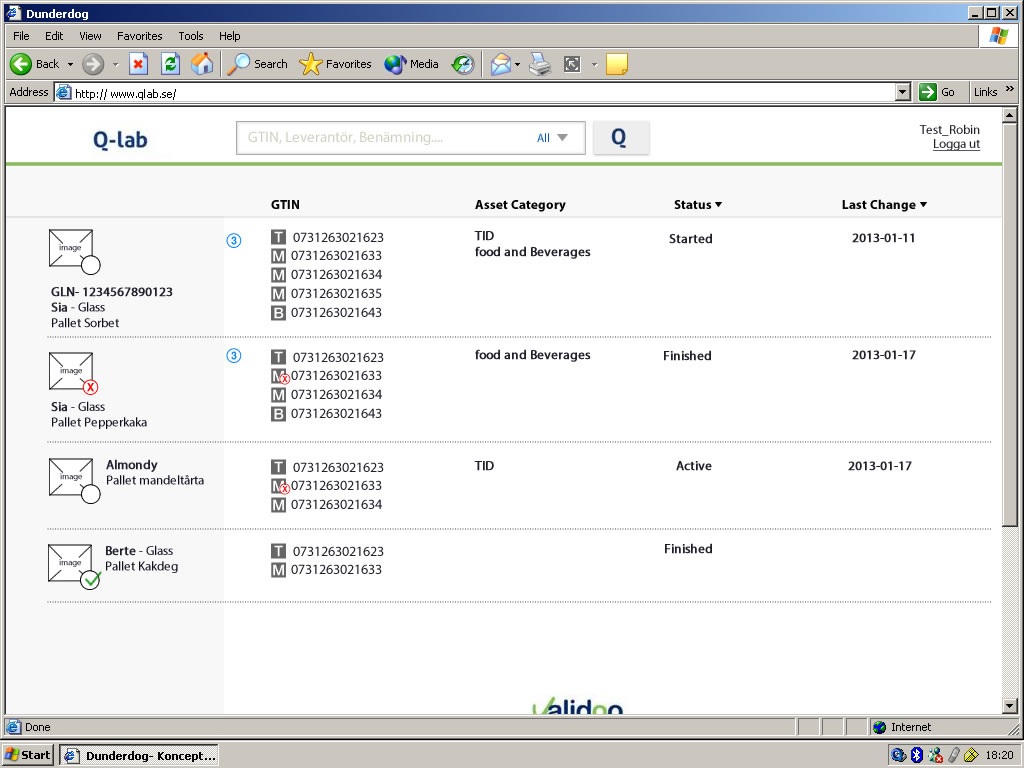The image size is (1024, 768).
Task: Click the Logga ut link
Action: [956, 144]
